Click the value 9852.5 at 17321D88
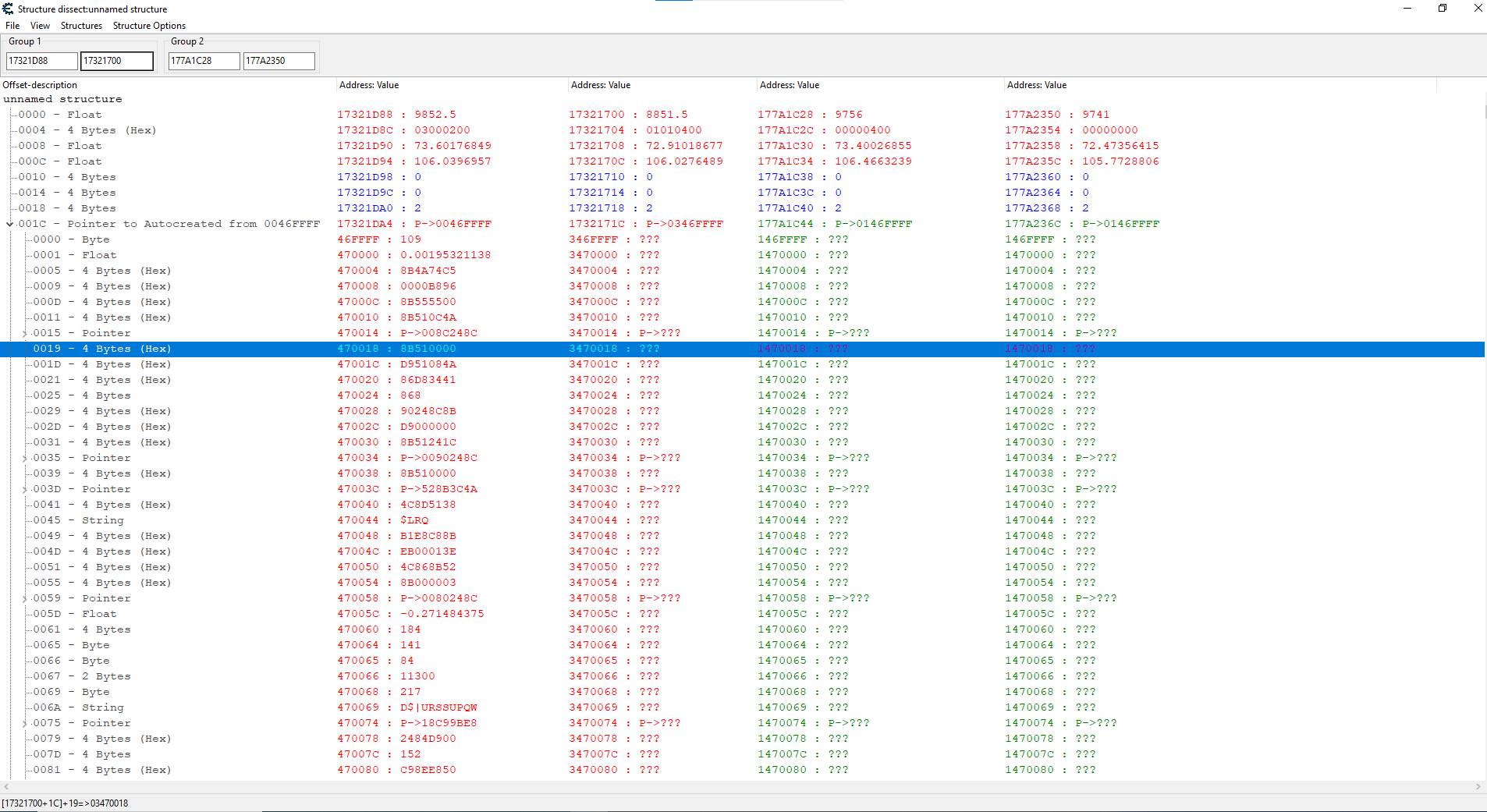Screen dimensions: 1487x812 pos(435,115)
